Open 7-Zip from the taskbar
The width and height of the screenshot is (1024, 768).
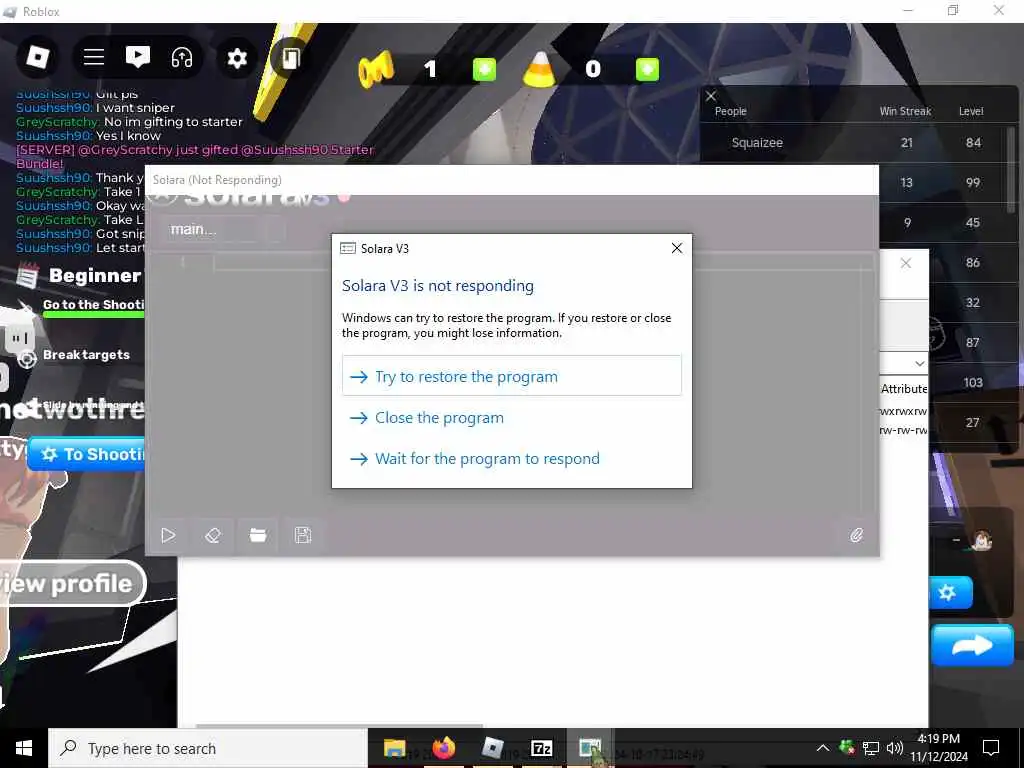click(x=541, y=748)
